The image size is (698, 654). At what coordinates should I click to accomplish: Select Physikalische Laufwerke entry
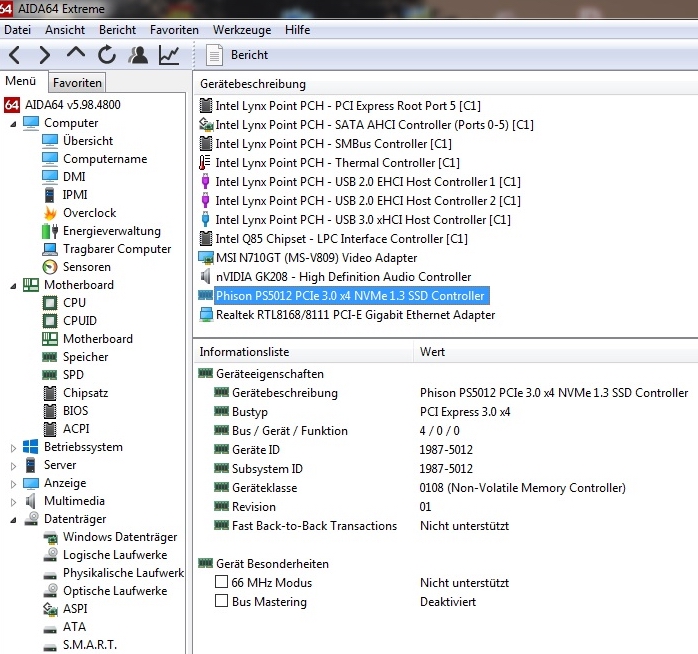[123, 573]
